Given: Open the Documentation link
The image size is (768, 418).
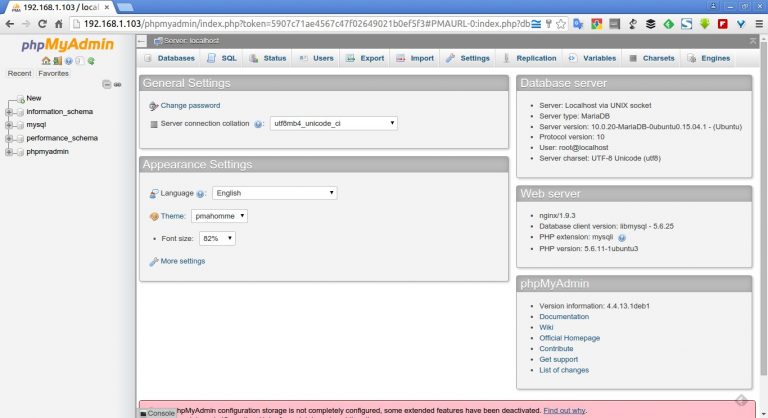Looking at the screenshot, I should [x=564, y=317].
